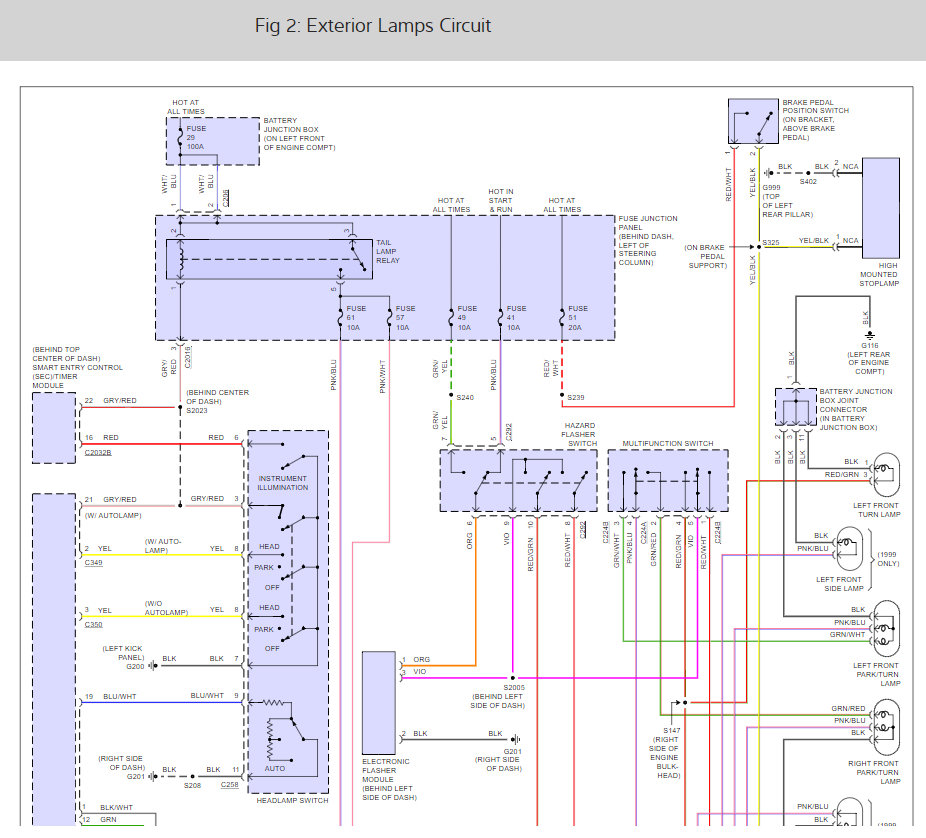Click the 'FUSE JUNCTION PANEL' label
This screenshot has height=838, width=926.
coord(648,223)
